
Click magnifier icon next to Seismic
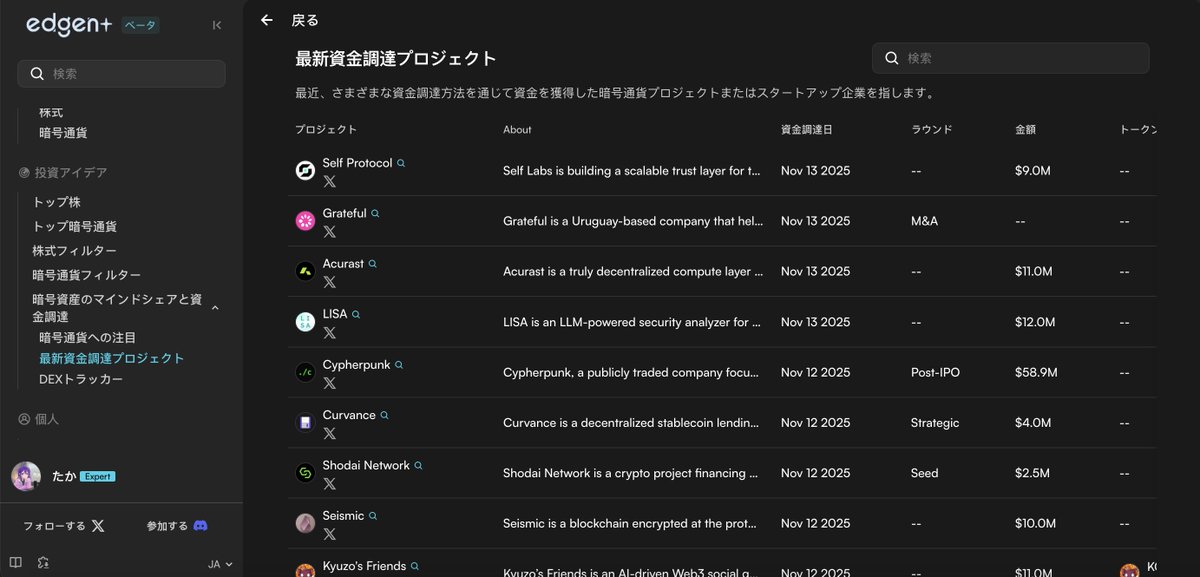click(373, 516)
